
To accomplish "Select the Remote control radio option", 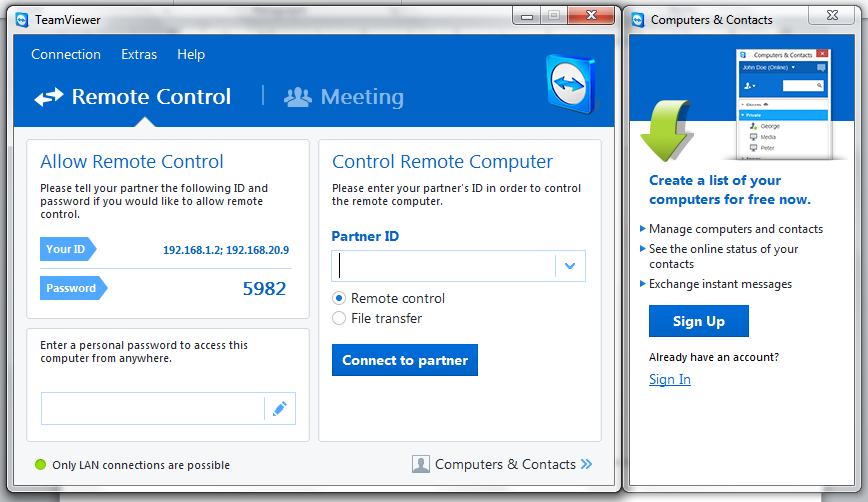I will 339,298.
